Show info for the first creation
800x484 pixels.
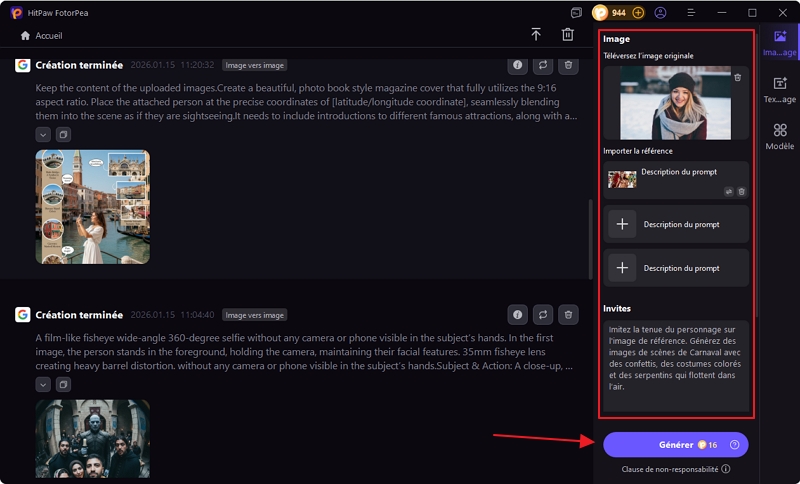point(517,65)
